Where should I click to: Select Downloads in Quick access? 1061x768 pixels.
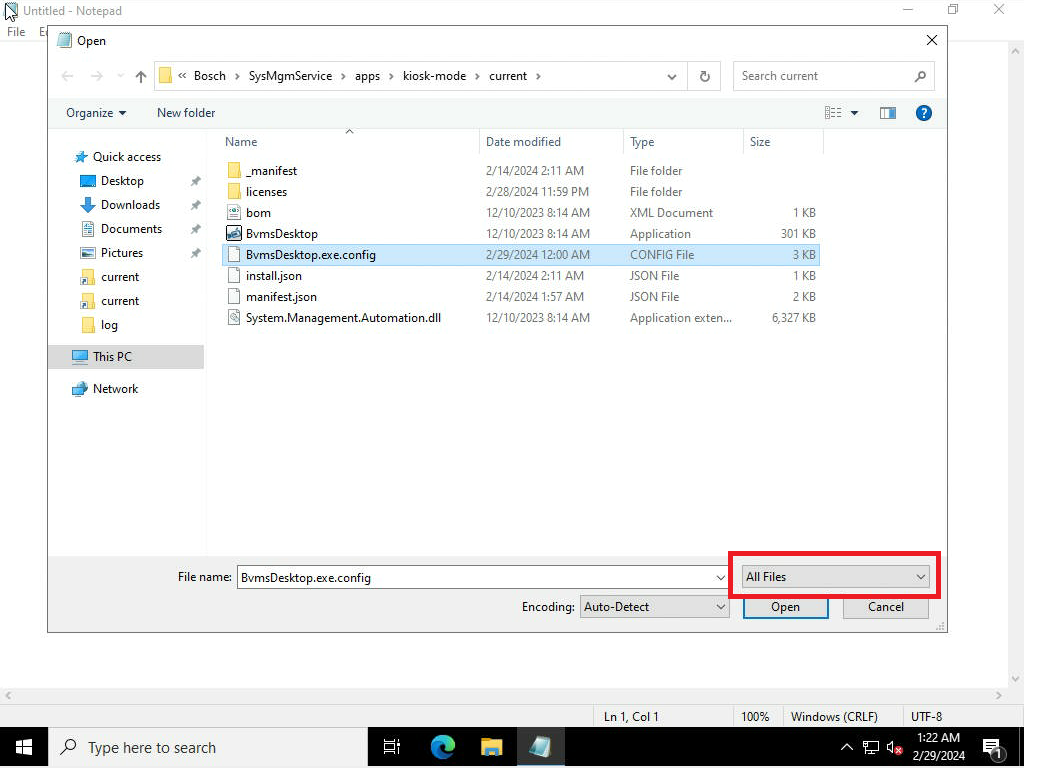coord(130,205)
